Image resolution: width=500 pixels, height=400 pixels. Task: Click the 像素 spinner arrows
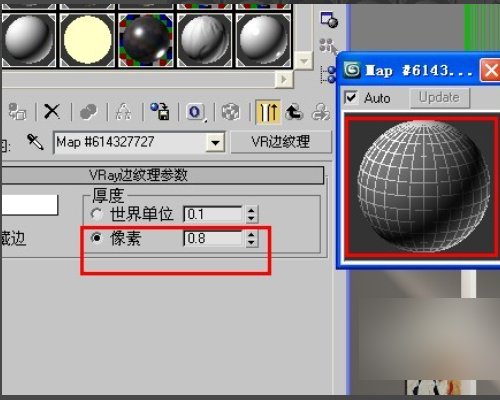tap(251, 239)
